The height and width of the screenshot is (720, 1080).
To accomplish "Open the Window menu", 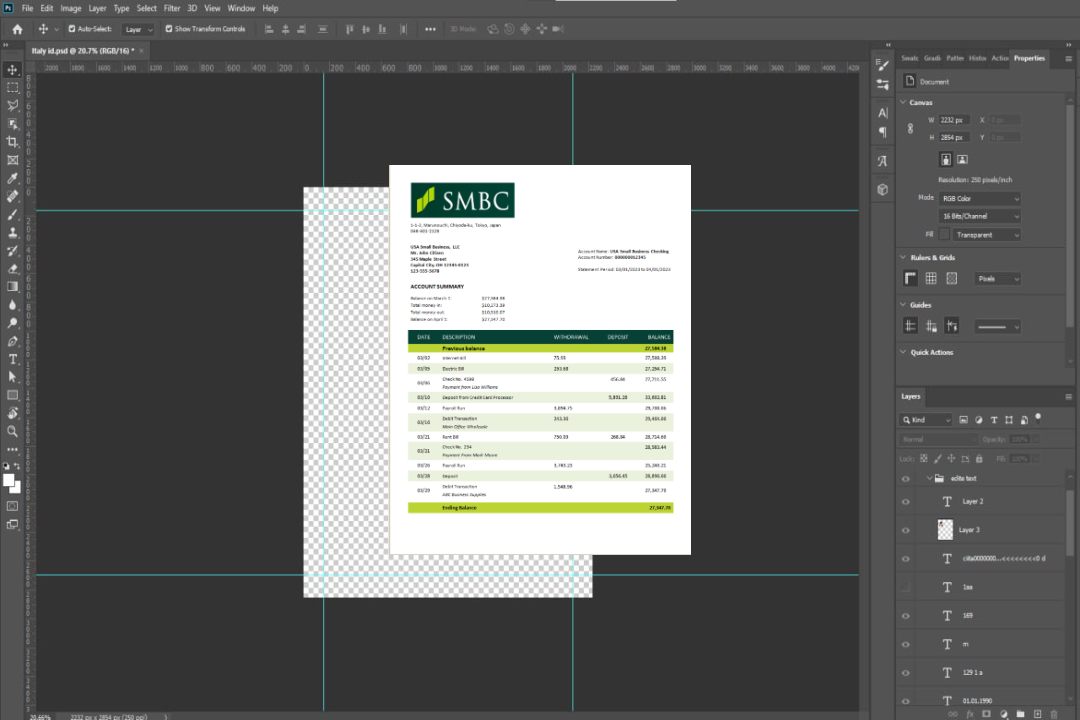I will 241,8.
